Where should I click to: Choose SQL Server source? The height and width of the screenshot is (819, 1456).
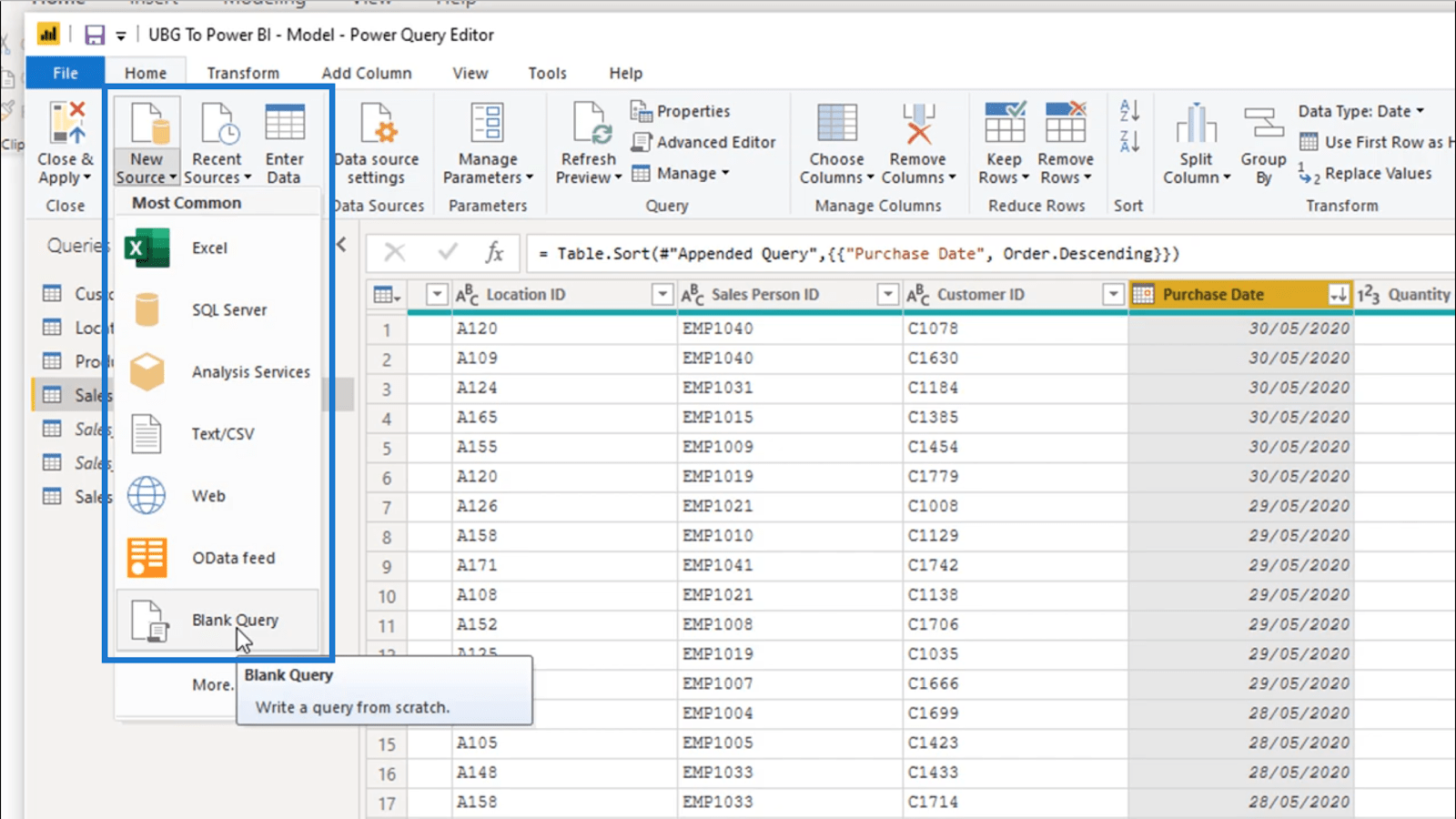click(217, 310)
